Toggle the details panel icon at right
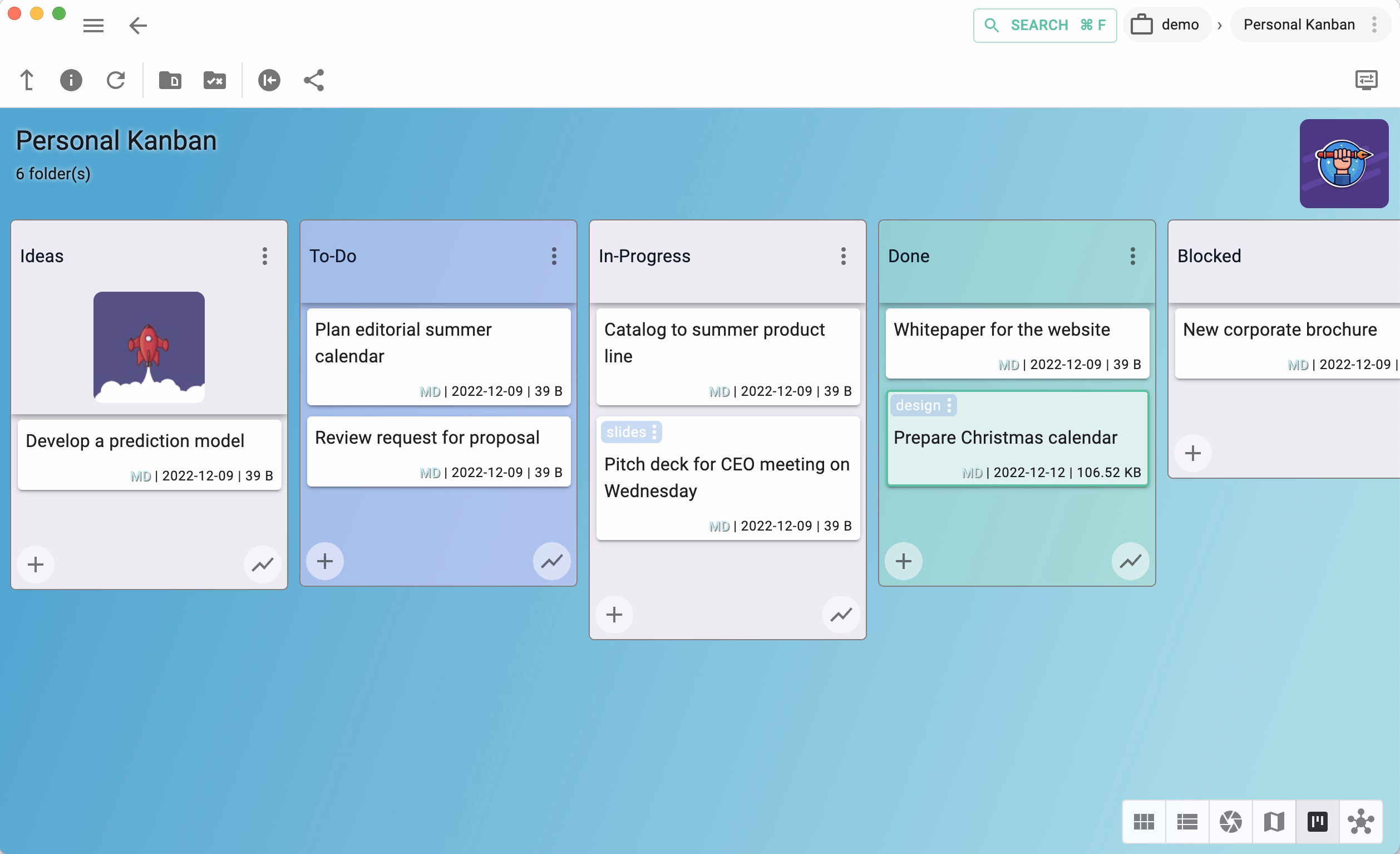The height and width of the screenshot is (854, 1400). [1366, 80]
